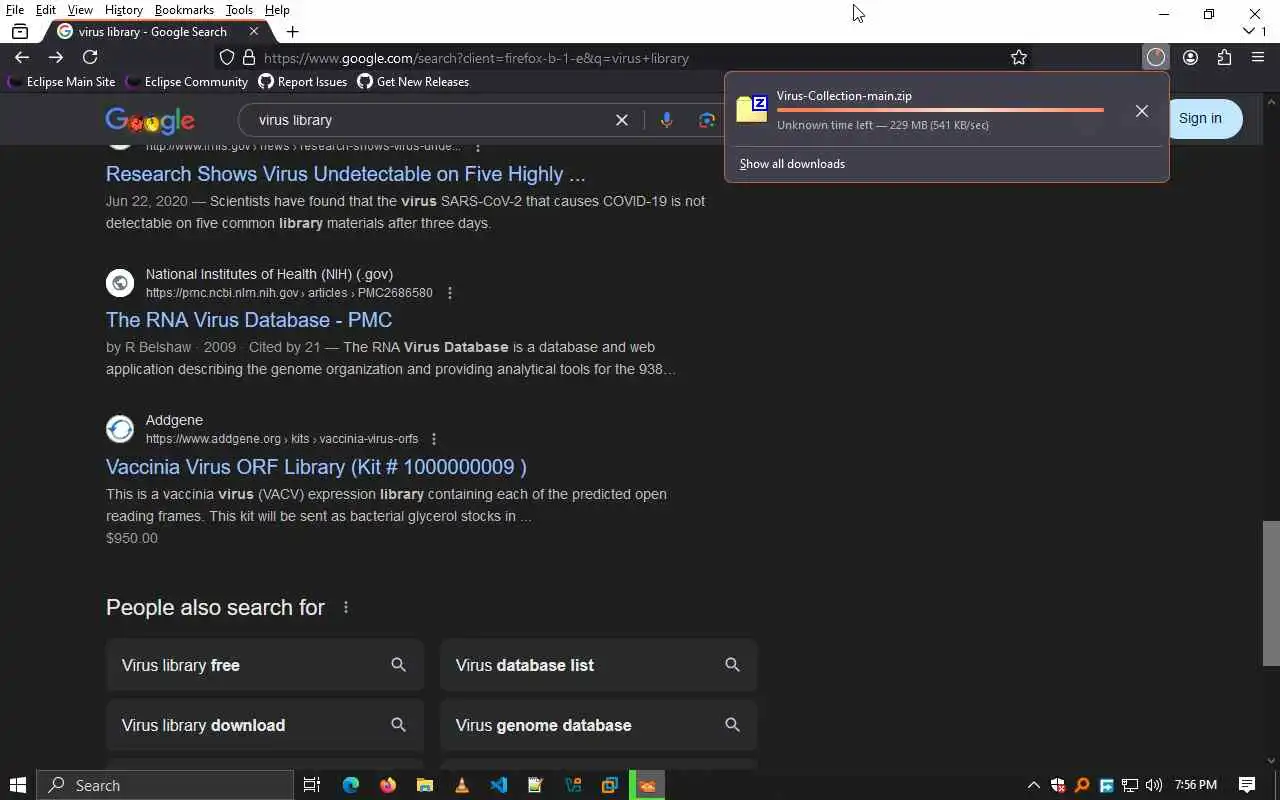
Task: Open the volume control in system tray
Action: coord(1154,785)
